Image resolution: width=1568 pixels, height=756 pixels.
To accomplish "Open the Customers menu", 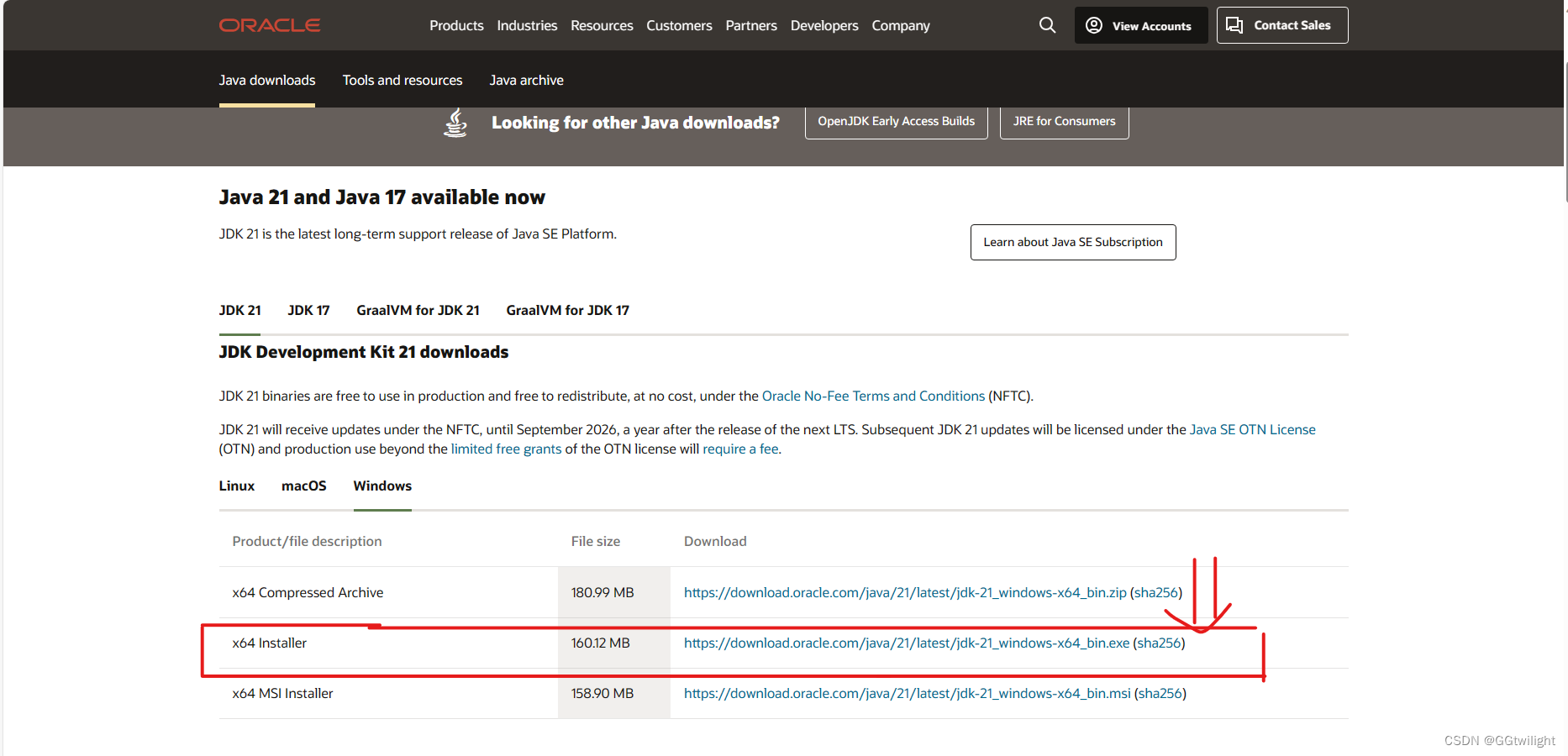I will [679, 25].
